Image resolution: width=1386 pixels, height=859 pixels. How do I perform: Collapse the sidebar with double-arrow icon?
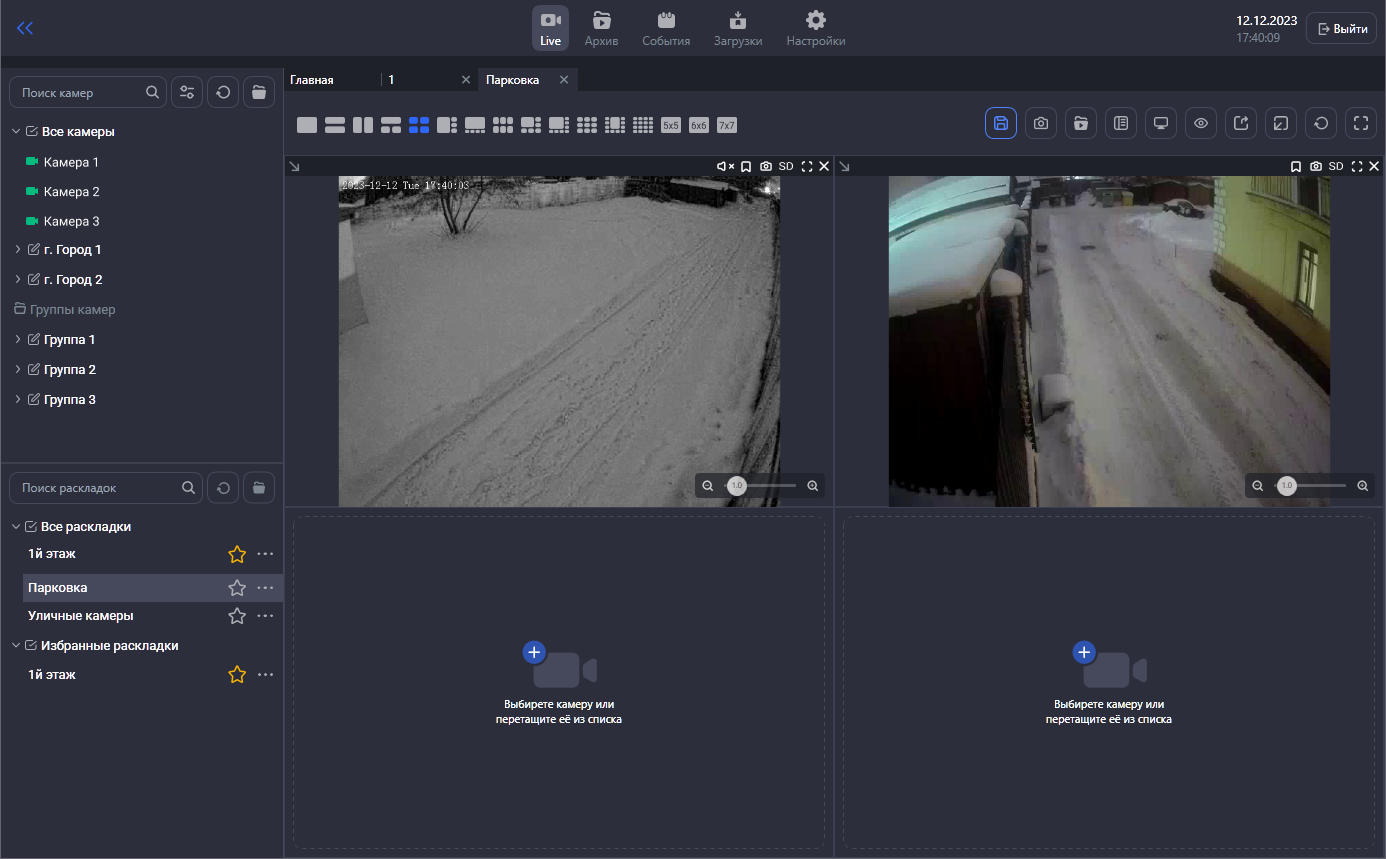(x=25, y=29)
